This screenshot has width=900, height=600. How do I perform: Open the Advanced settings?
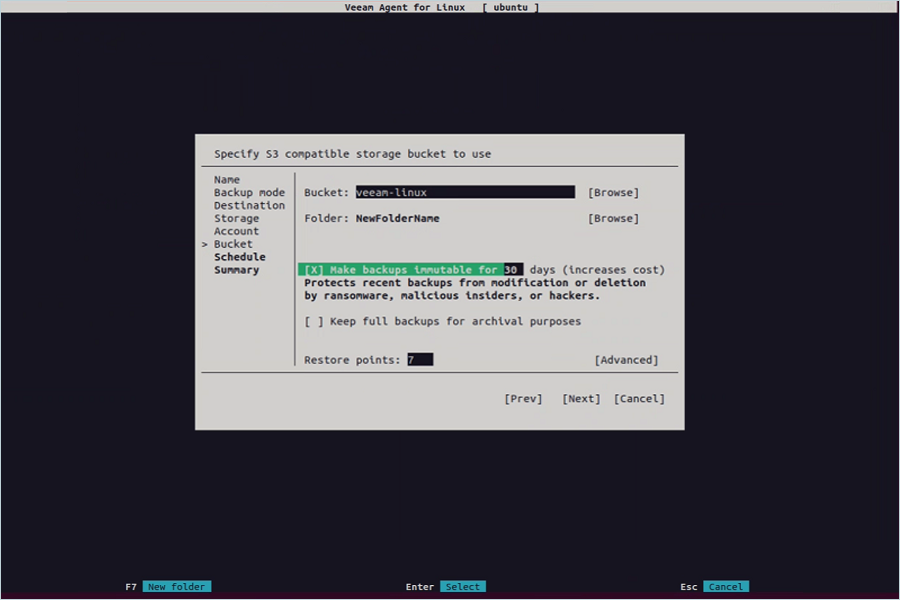coord(626,360)
